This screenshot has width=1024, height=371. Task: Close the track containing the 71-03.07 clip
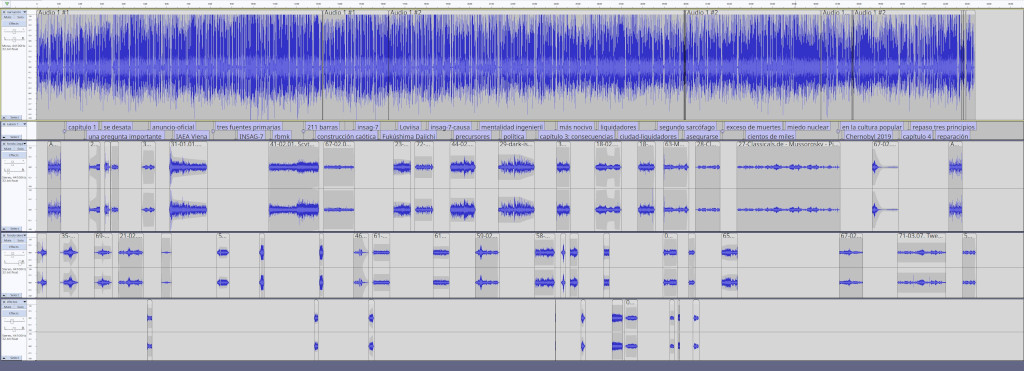(x=4, y=235)
